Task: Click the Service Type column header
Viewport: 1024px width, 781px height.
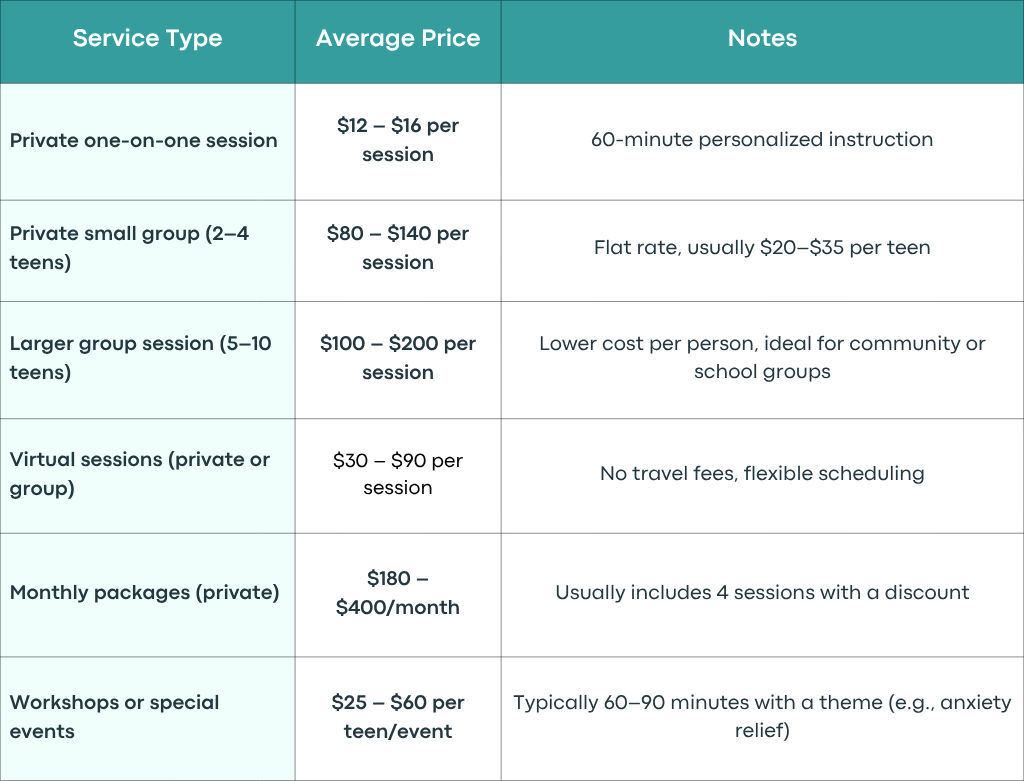Action: pos(147,39)
